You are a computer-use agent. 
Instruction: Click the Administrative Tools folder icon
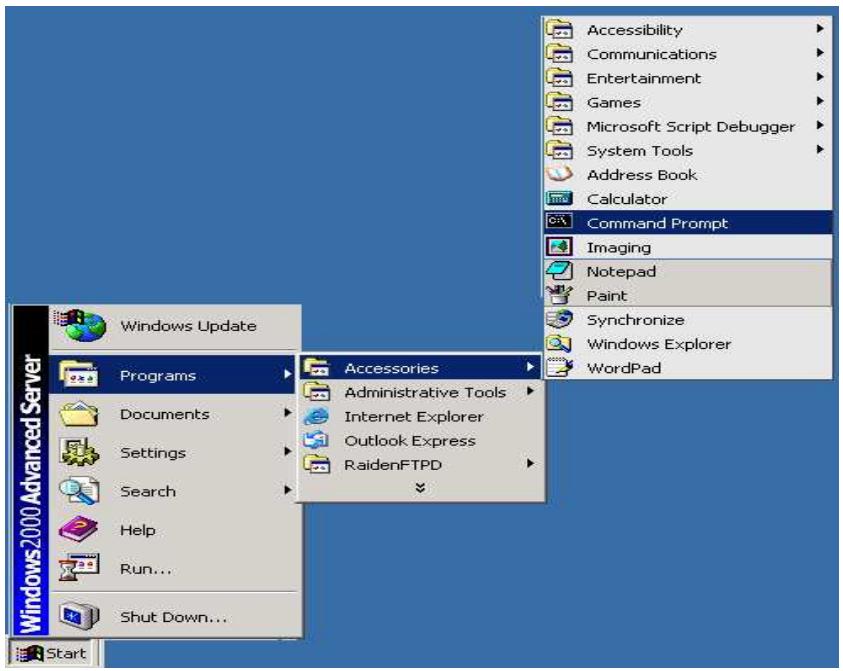coord(316,391)
